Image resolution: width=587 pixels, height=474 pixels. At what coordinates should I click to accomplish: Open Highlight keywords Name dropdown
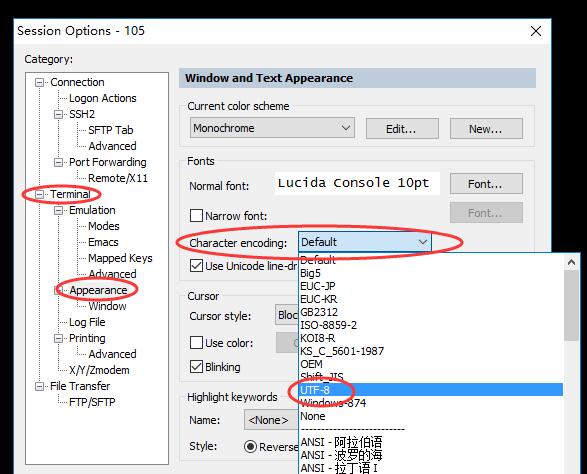pyautogui.click(x=271, y=420)
